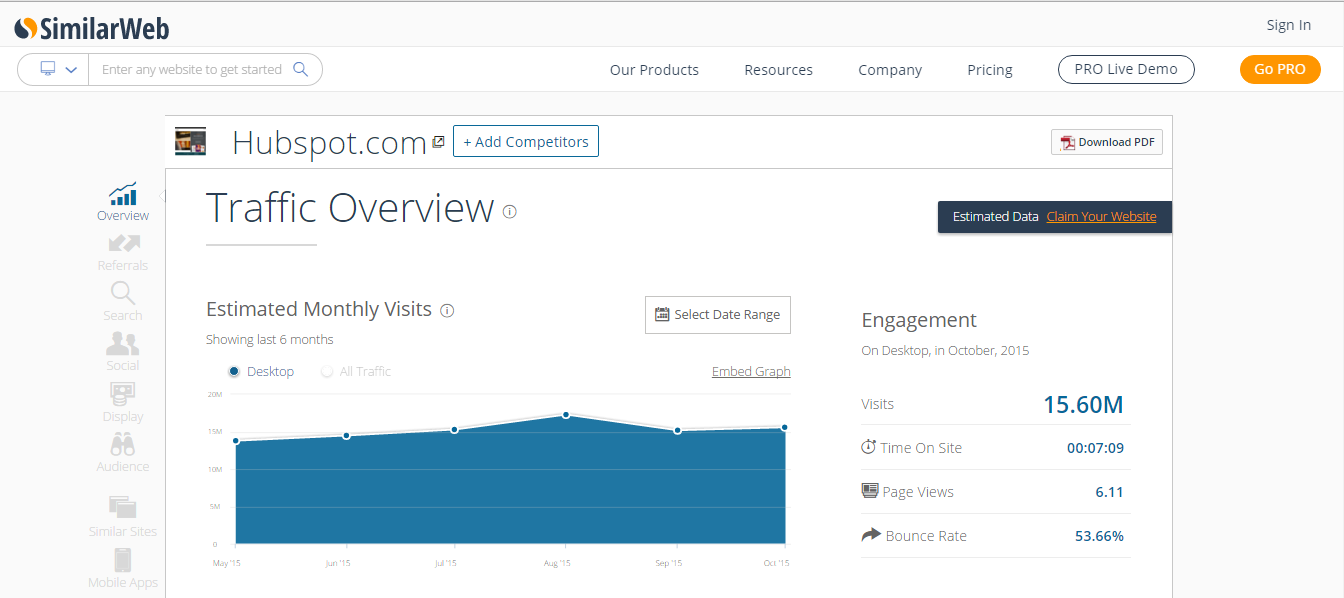Select the Desktop radio button
The image size is (1344, 598).
click(x=234, y=371)
